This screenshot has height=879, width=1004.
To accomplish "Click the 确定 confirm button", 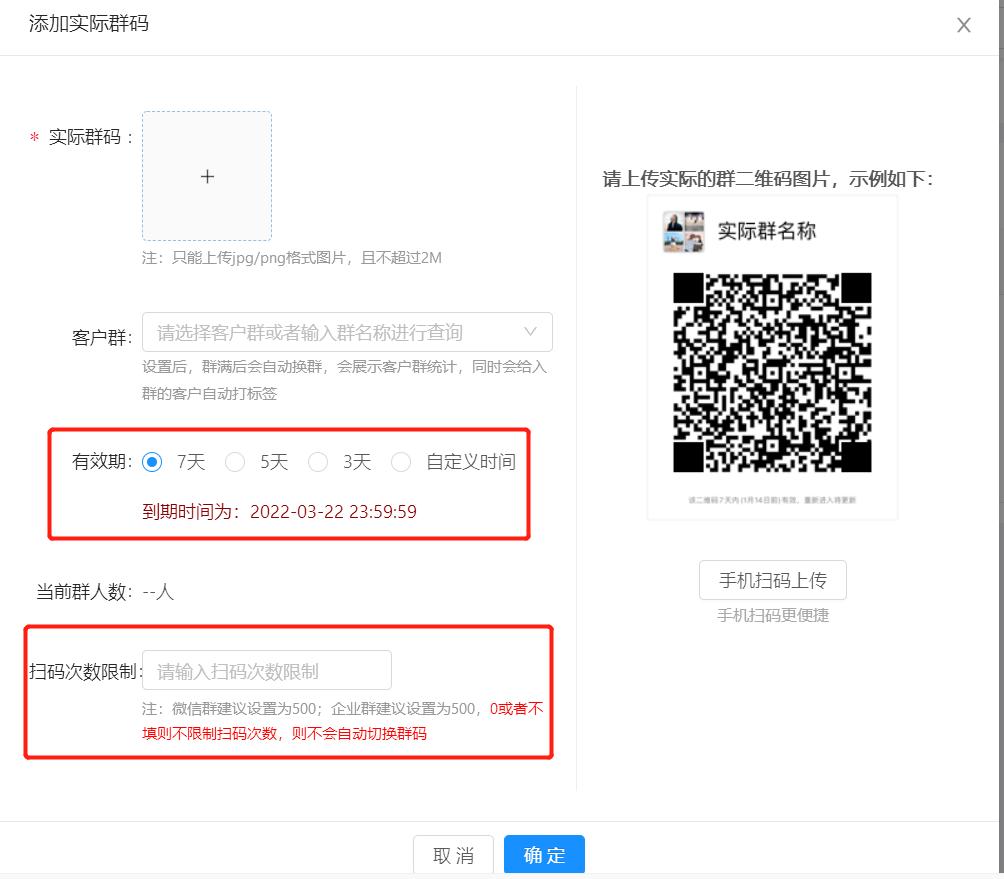I will coord(544,855).
